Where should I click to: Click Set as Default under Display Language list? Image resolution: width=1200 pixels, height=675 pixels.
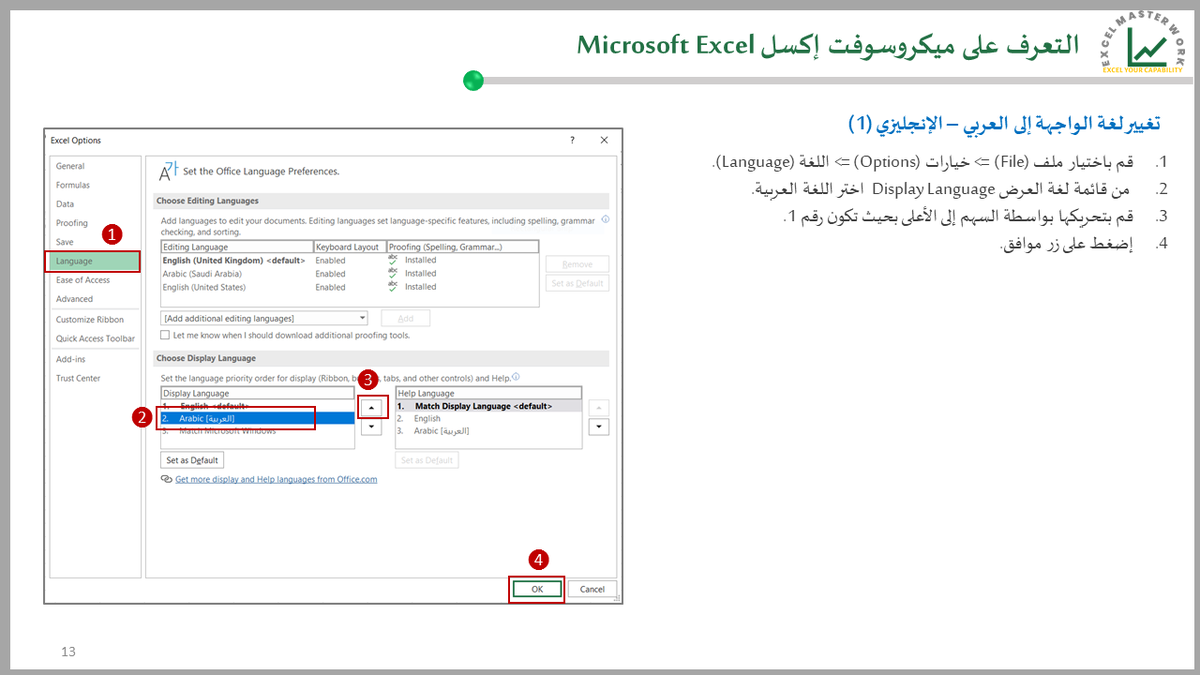pos(192,460)
